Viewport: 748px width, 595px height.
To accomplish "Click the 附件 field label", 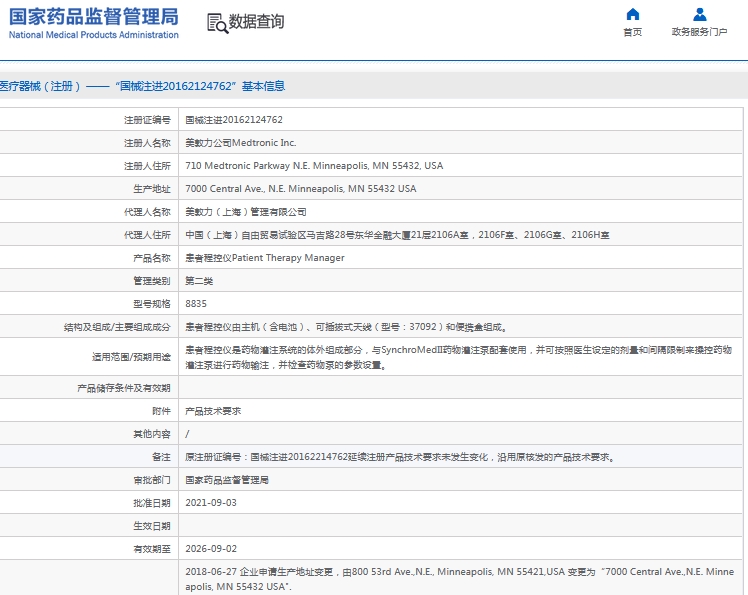I will 161,411.
